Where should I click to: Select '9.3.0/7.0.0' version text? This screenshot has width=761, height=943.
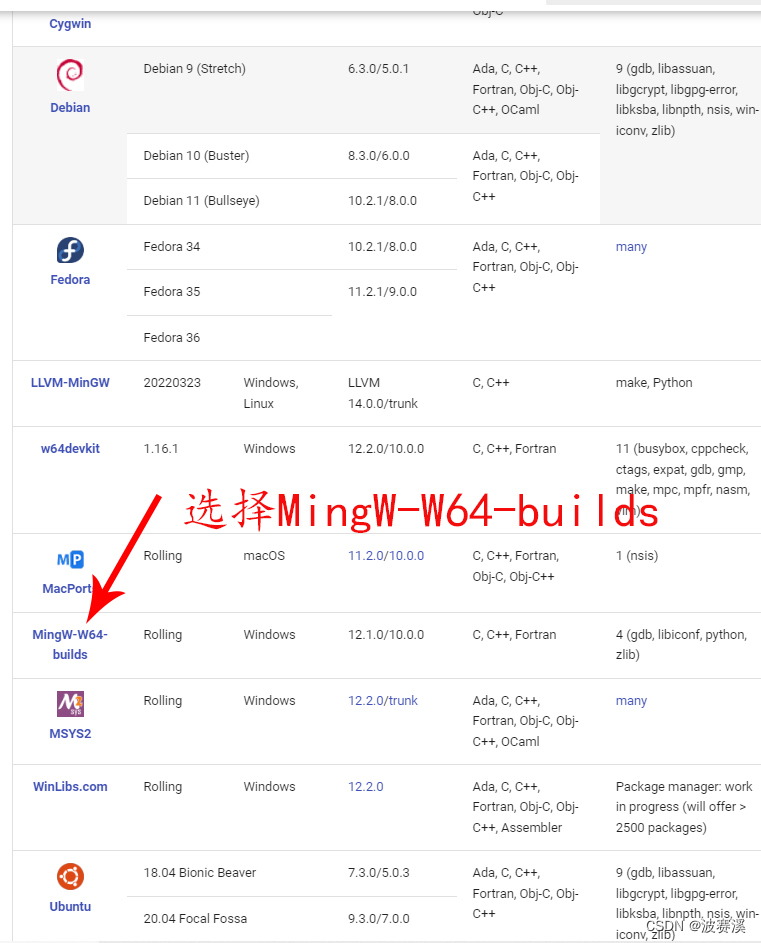click(x=378, y=919)
